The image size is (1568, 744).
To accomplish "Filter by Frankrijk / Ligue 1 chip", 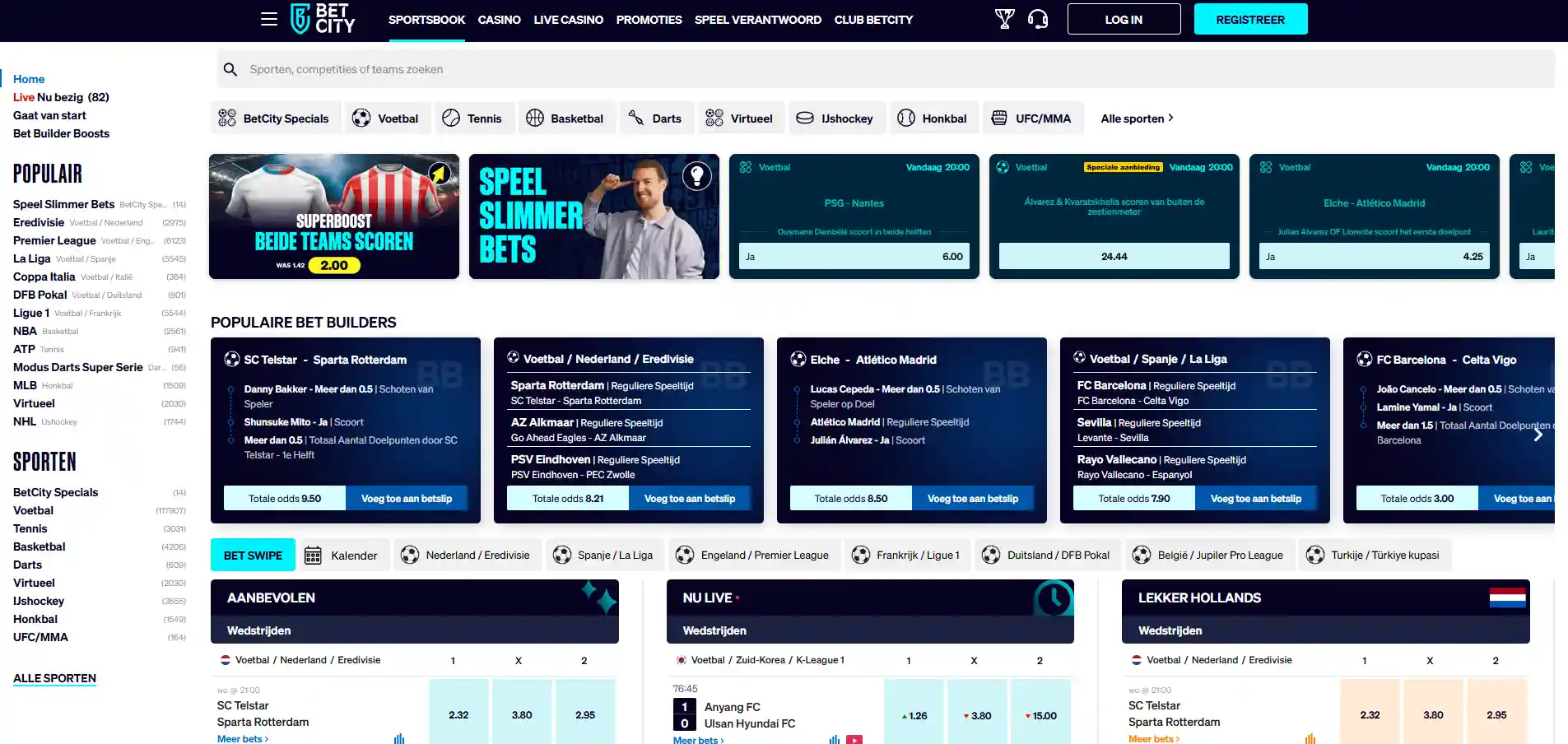I will (x=907, y=556).
